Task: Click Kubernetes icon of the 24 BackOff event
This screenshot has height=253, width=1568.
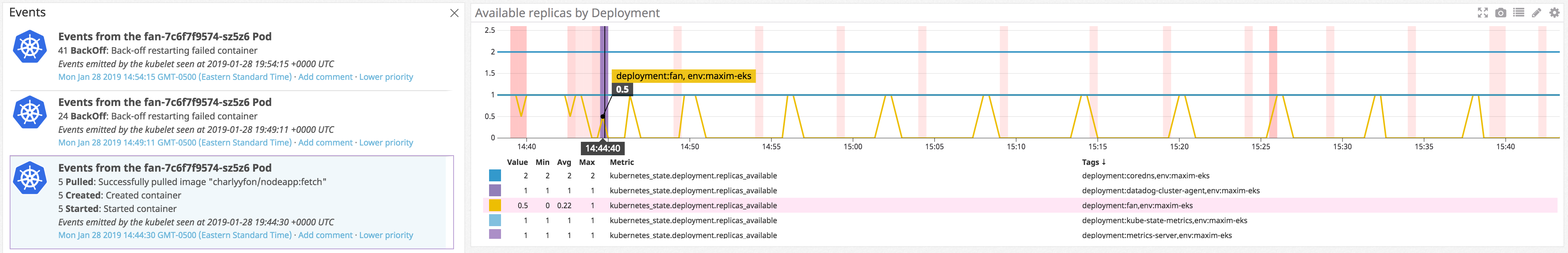Action: 30,112
